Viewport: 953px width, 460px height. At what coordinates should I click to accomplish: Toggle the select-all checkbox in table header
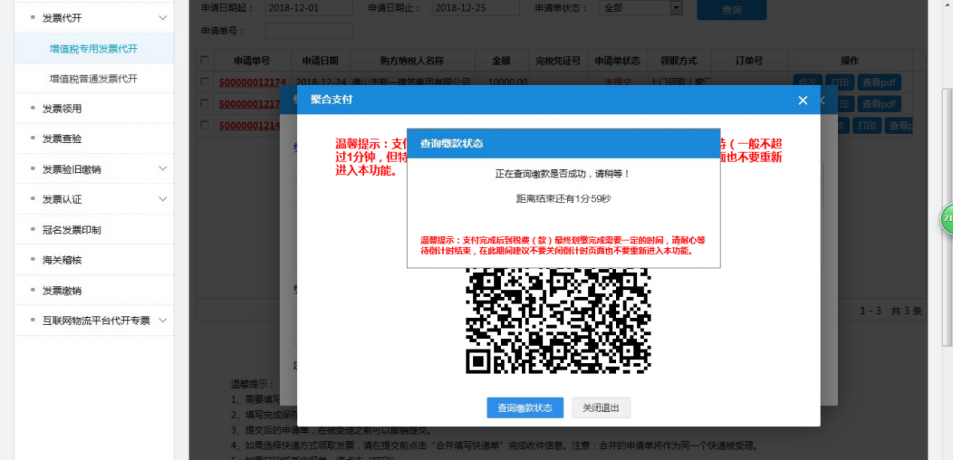click(x=205, y=60)
